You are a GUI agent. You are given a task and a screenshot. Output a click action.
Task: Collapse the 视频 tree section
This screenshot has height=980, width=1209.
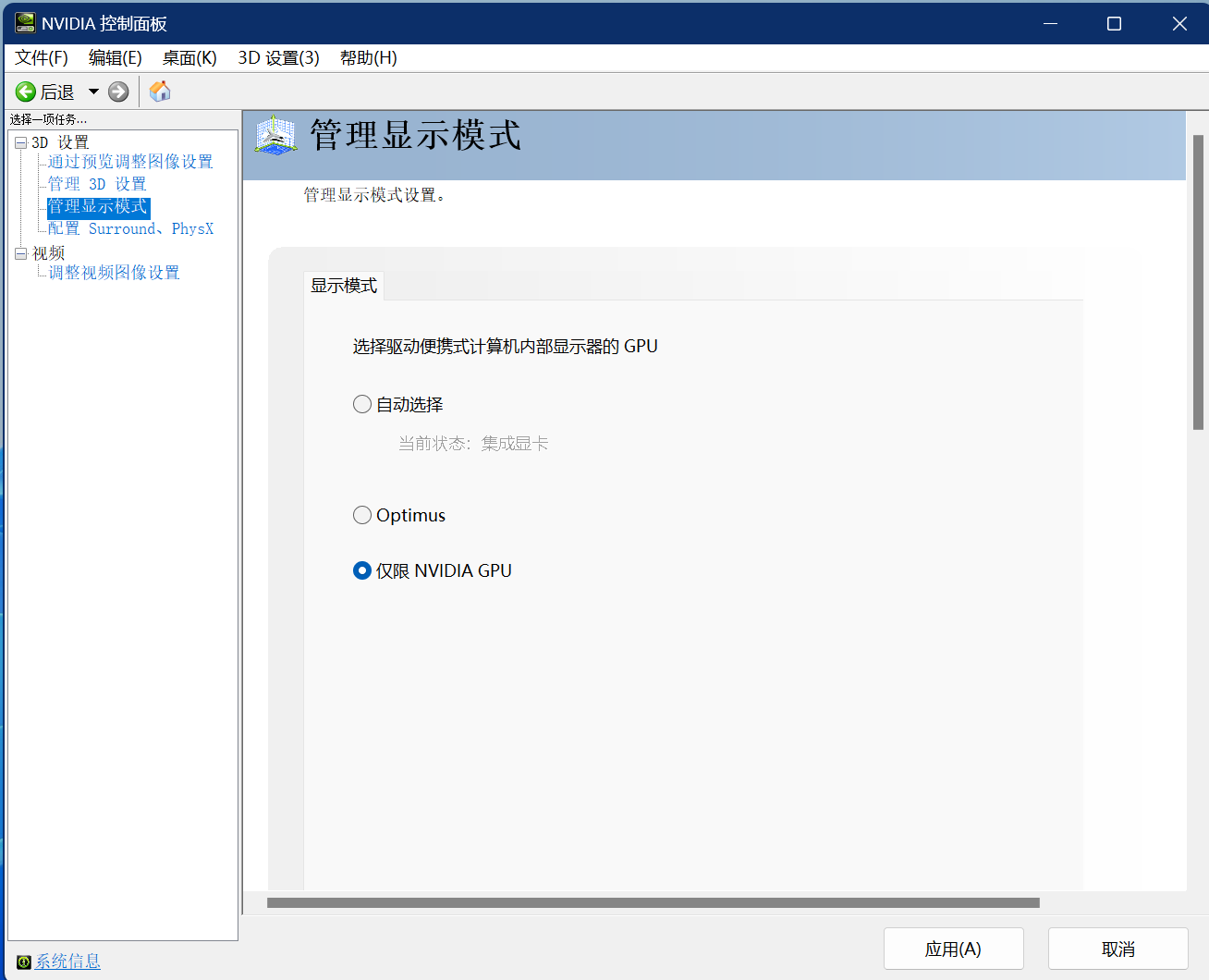19,251
